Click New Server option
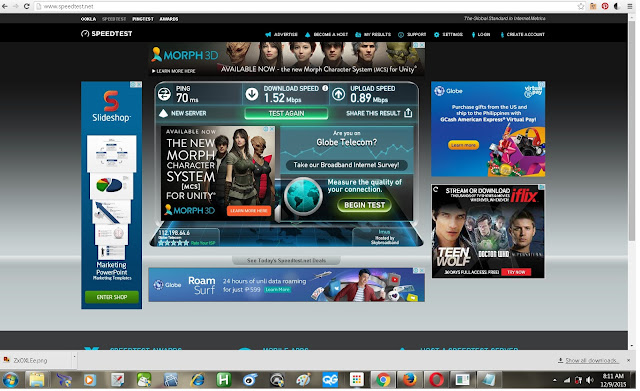Screen dimensions: 640x391 point(183,113)
